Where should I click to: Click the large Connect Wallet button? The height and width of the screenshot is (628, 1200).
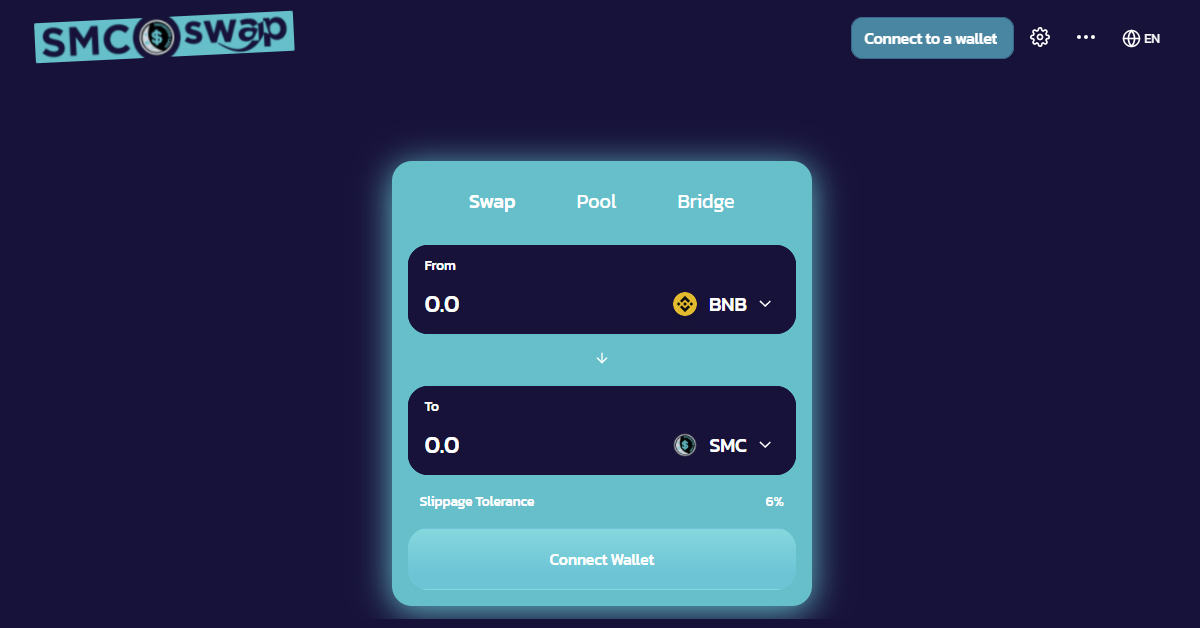tap(602, 560)
